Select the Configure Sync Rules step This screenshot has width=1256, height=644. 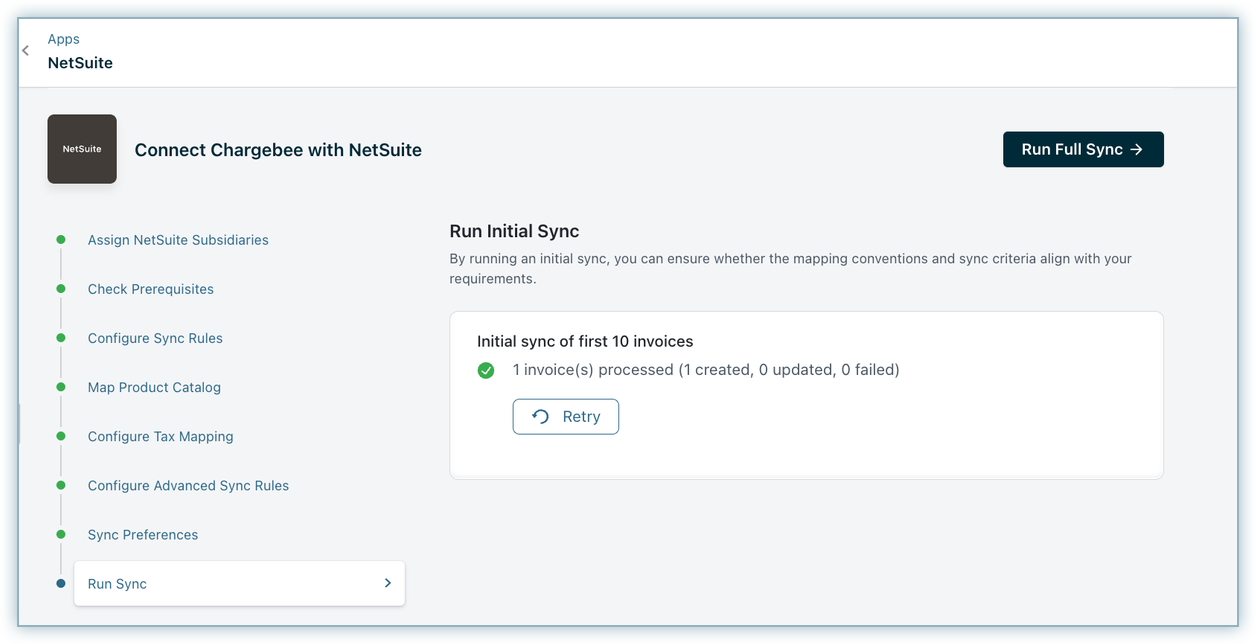pos(155,338)
